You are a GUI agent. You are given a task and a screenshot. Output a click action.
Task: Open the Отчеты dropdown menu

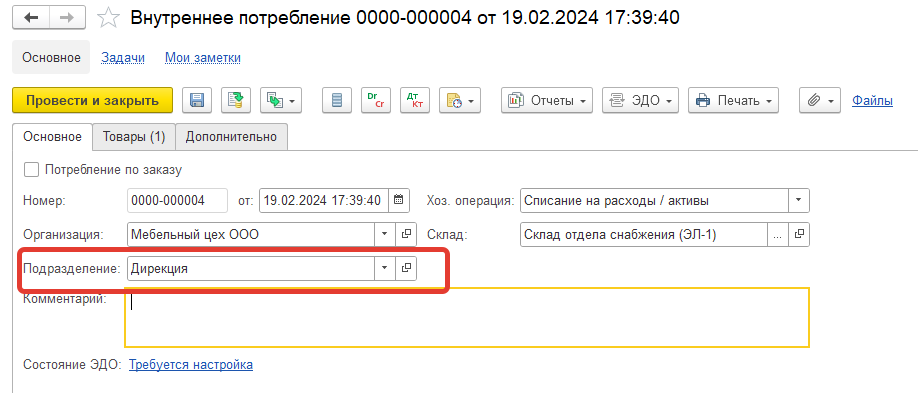click(x=547, y=100)
